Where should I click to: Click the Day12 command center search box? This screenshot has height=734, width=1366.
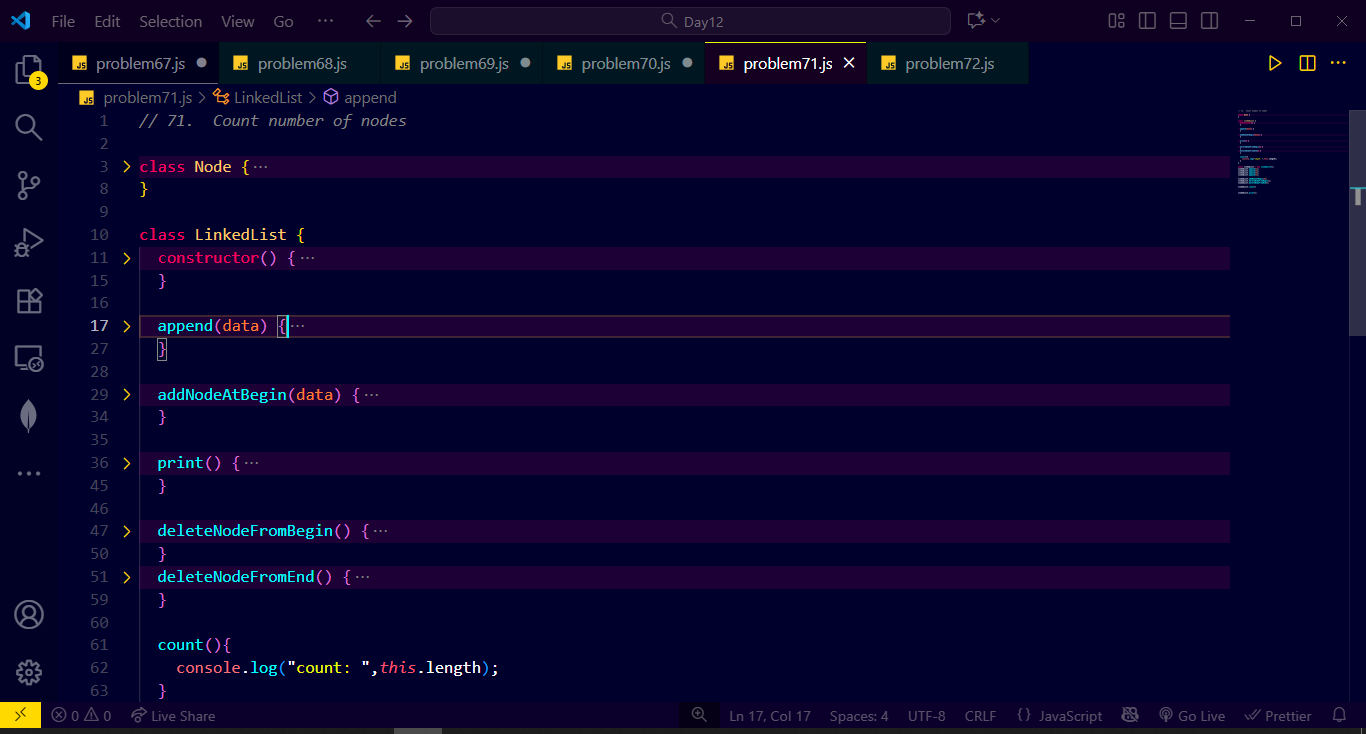point(690,21)
